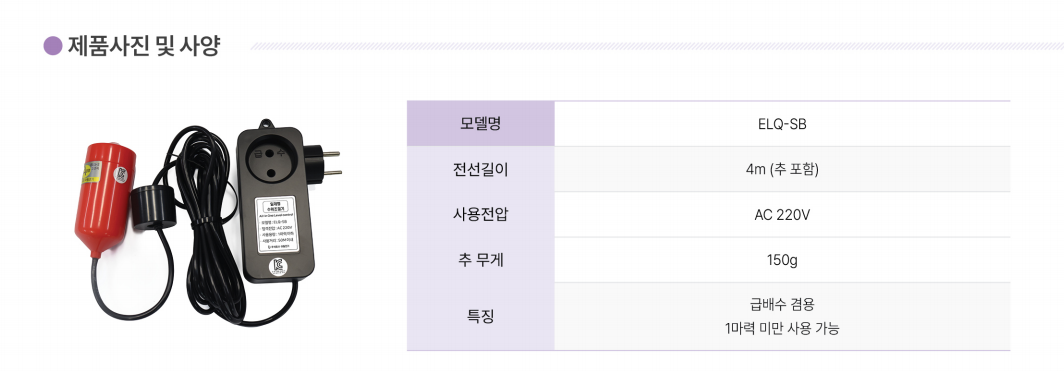Click the KC certification mark on adapter
Image resolution: width=1064 pixels, height=371 pixels.
(x=277, y=266)
